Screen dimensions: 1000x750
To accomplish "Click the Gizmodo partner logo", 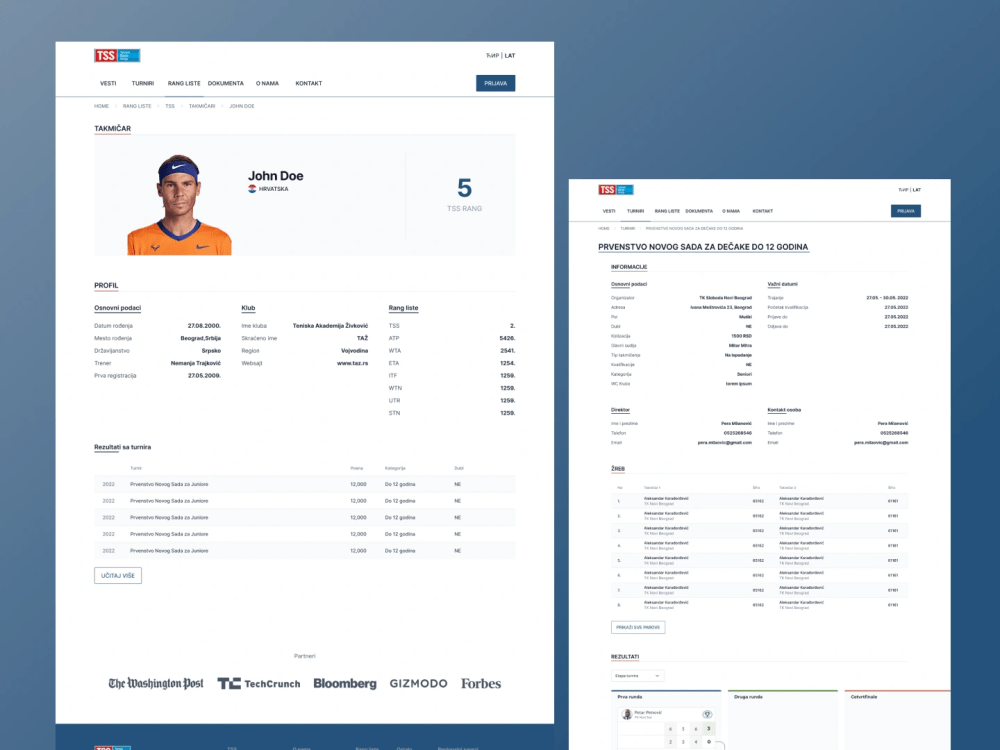I will click(x=418, y=683).
